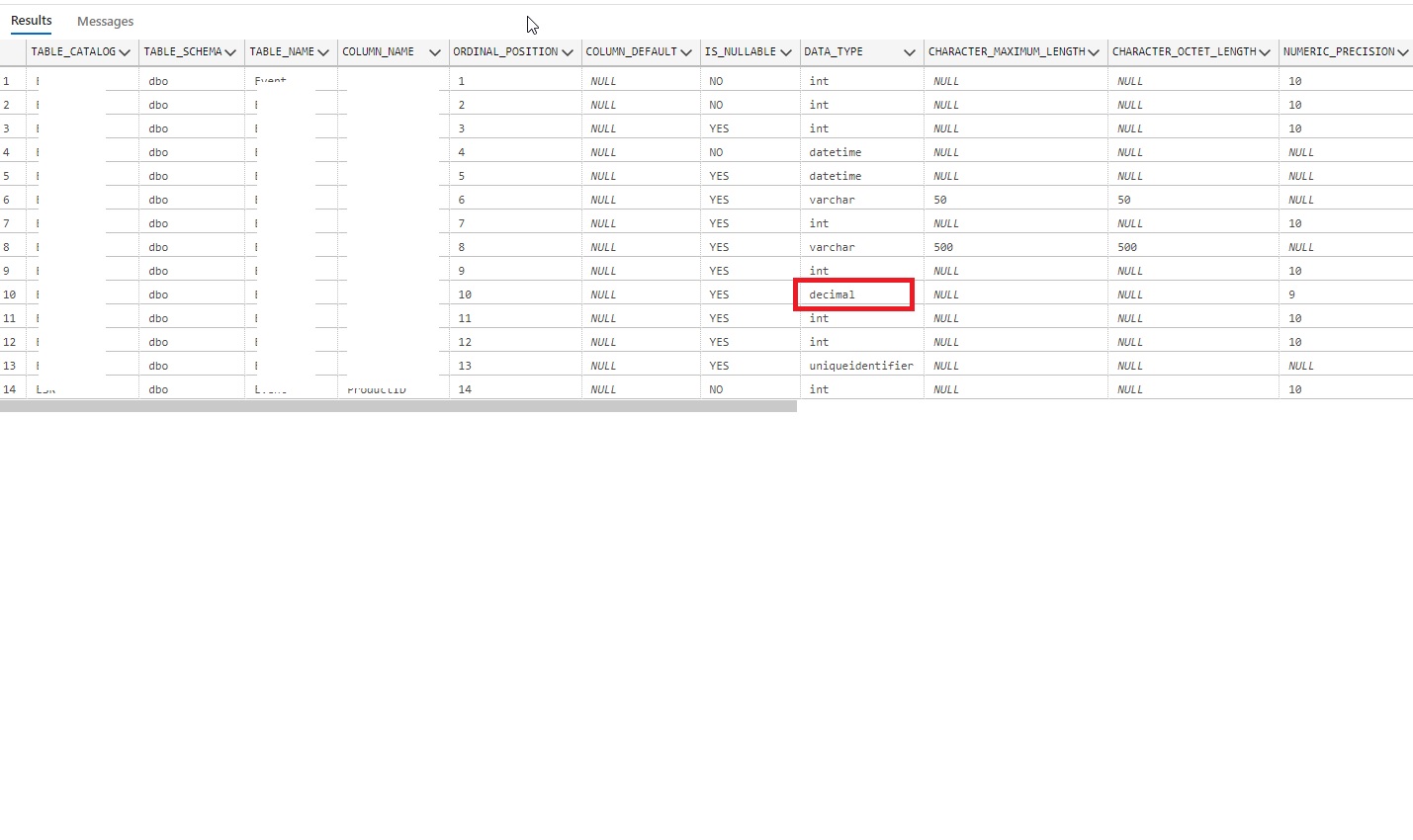Open the NUMERIC_PRECISION filter dropdown
Screen dimensions: 1413x840
pos(1402,51)
